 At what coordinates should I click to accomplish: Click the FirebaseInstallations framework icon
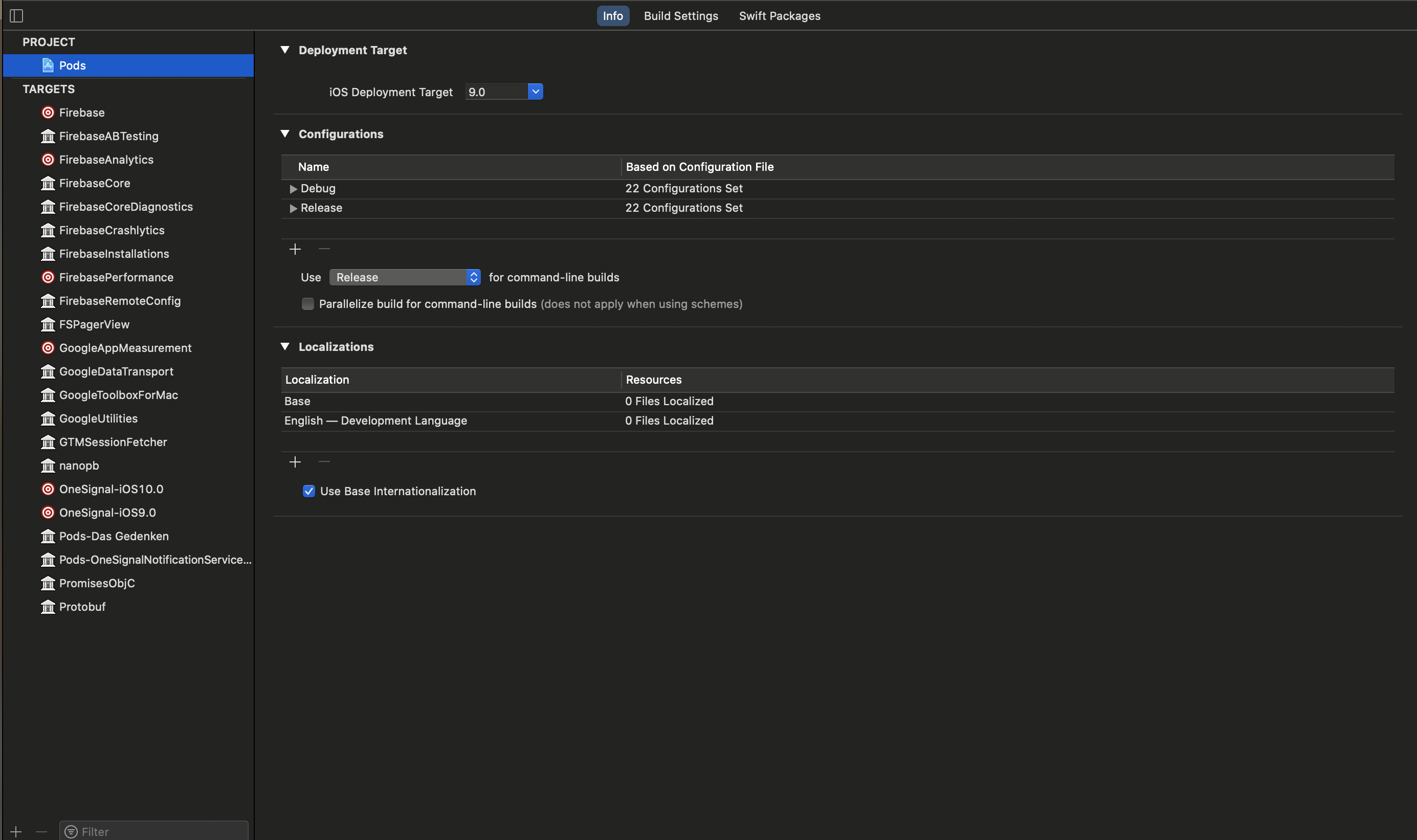[48, 254]
